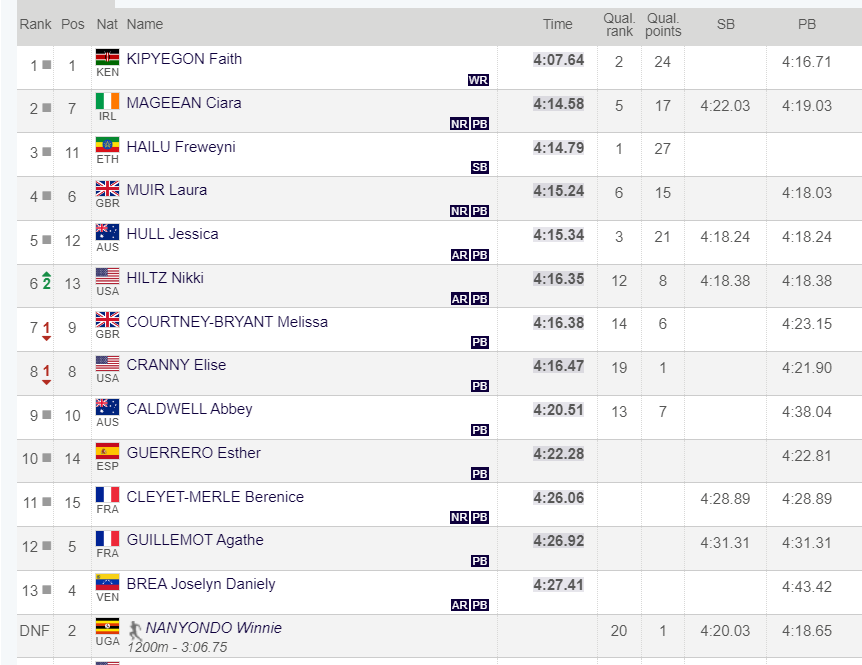
Task: Open MAGEEAN Ciara athlete profile
Action: coord(184,103)
